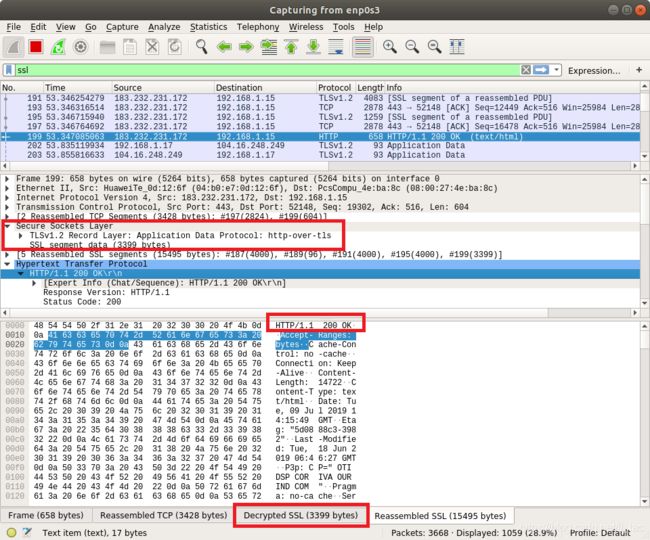Stop the running capture with red square
This screenshot has width=650, height=540.
click(36, 47)
